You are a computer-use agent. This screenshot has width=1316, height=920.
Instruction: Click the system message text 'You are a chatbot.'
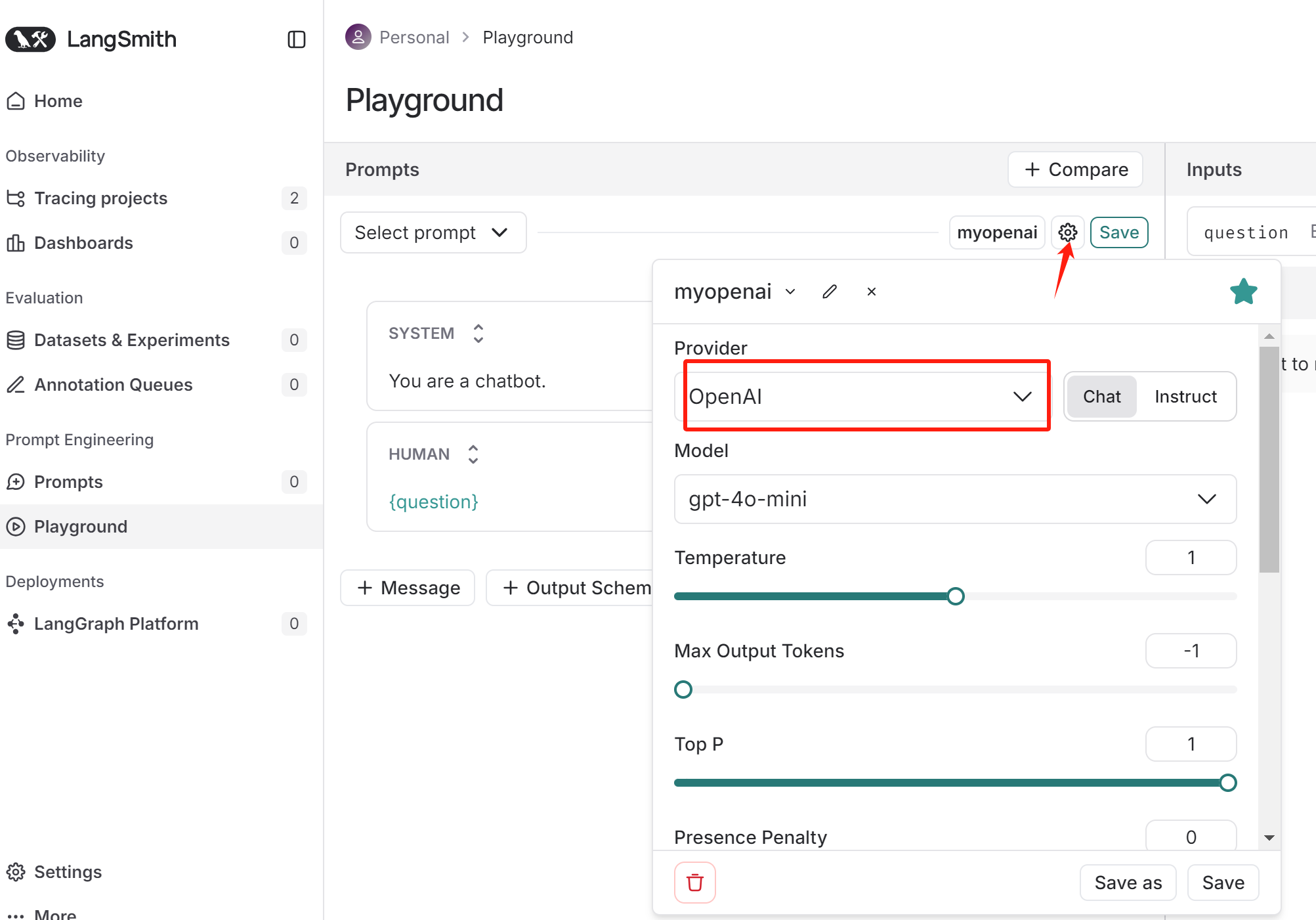tap(467, 381)
